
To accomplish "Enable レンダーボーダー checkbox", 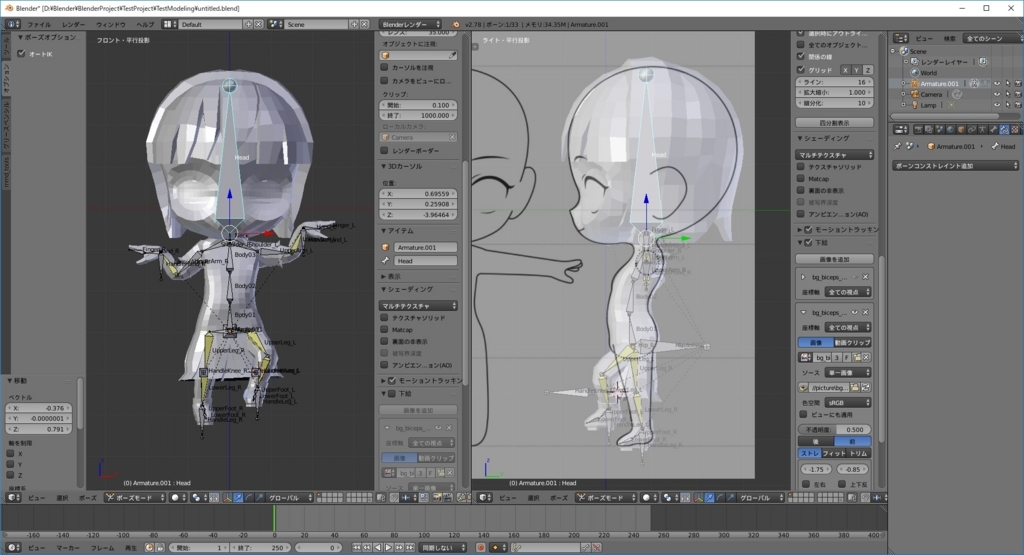I will point(385,150).
